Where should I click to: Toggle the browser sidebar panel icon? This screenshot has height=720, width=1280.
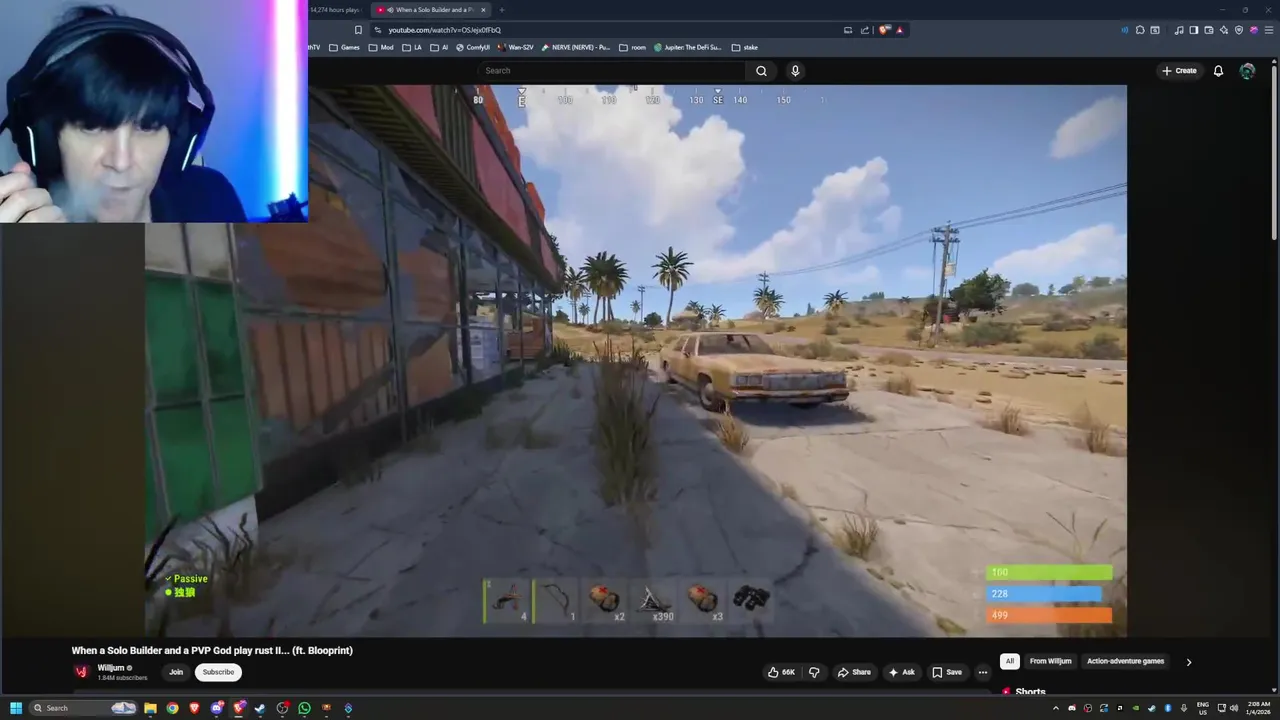(1193, 30)
